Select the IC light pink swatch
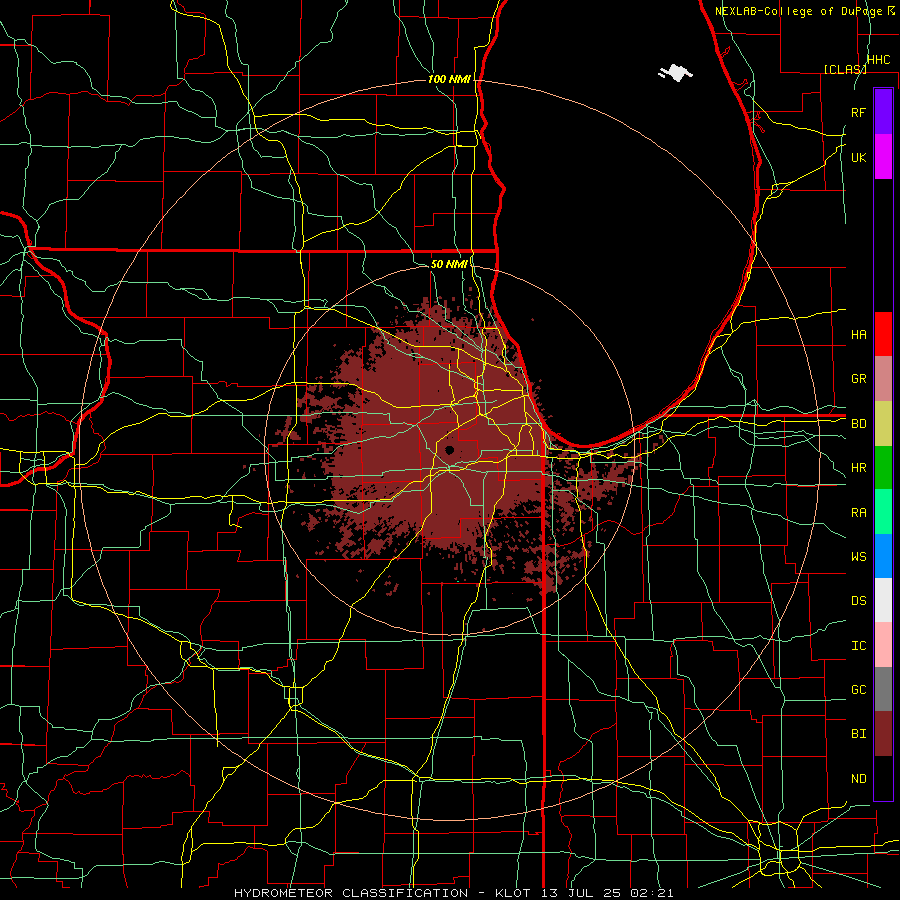 (x=883, y=645)
